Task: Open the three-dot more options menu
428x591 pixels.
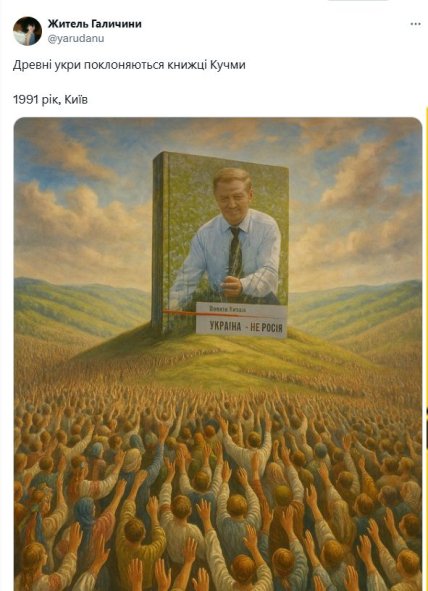Action: click(415, 24)
